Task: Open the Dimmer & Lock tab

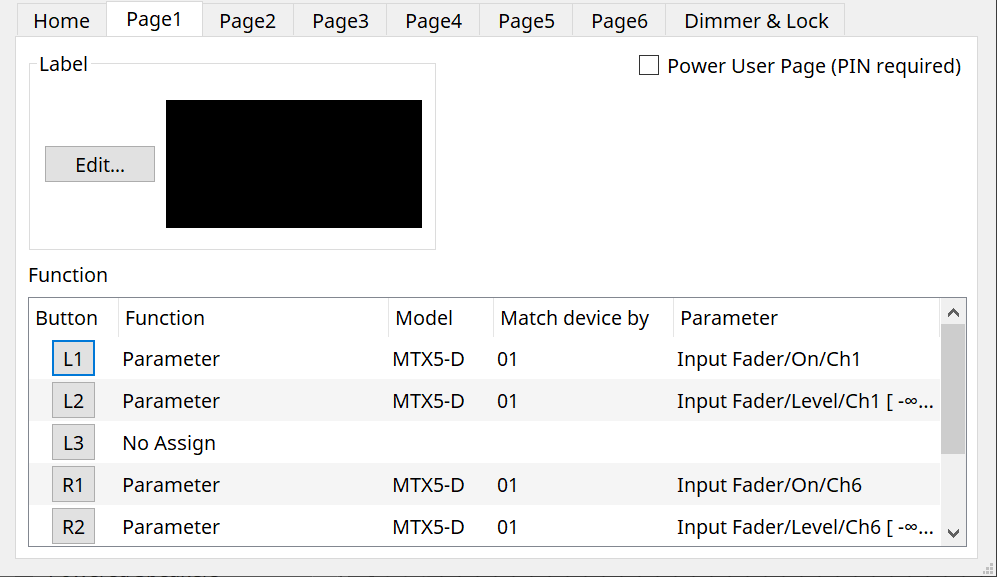Action: pyautogui.click(x=755, y=20)
